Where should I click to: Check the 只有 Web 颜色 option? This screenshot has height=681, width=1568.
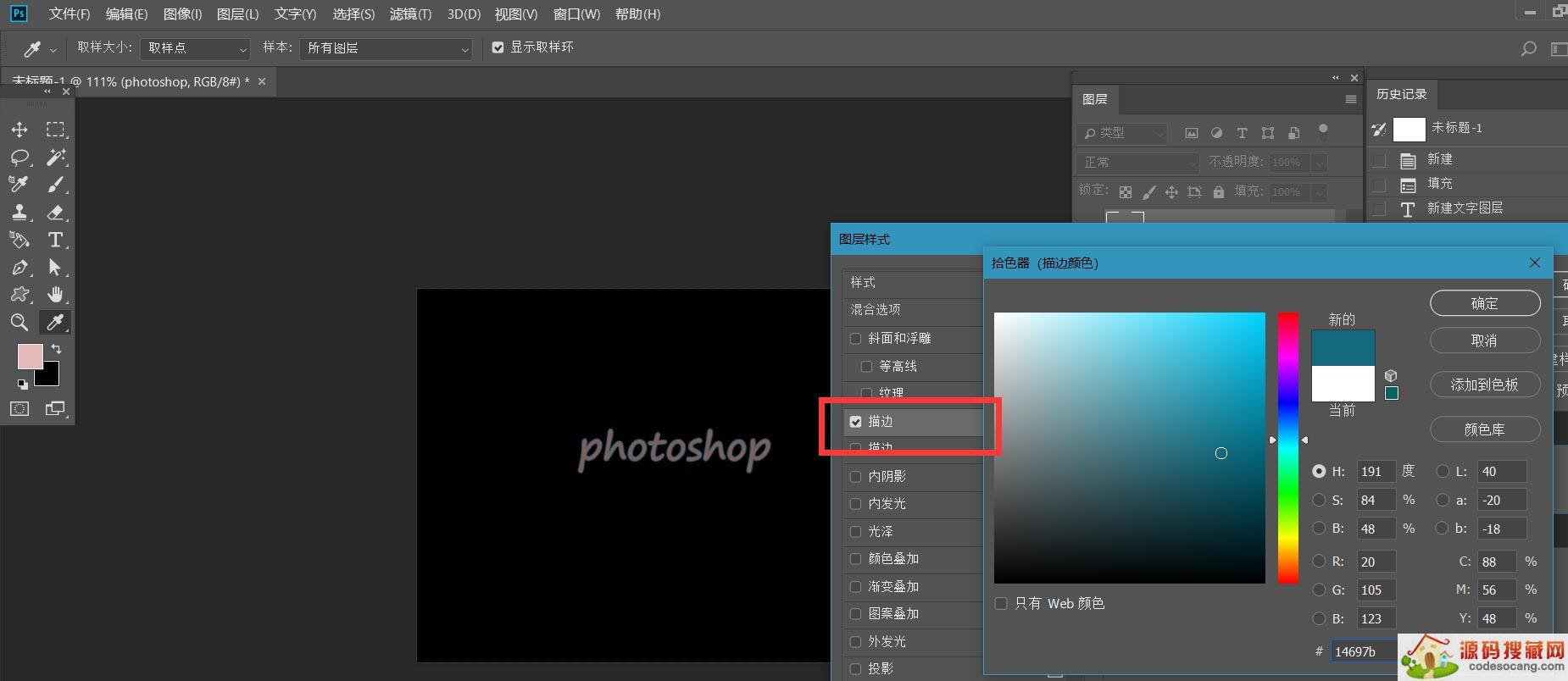[1001, 604]
